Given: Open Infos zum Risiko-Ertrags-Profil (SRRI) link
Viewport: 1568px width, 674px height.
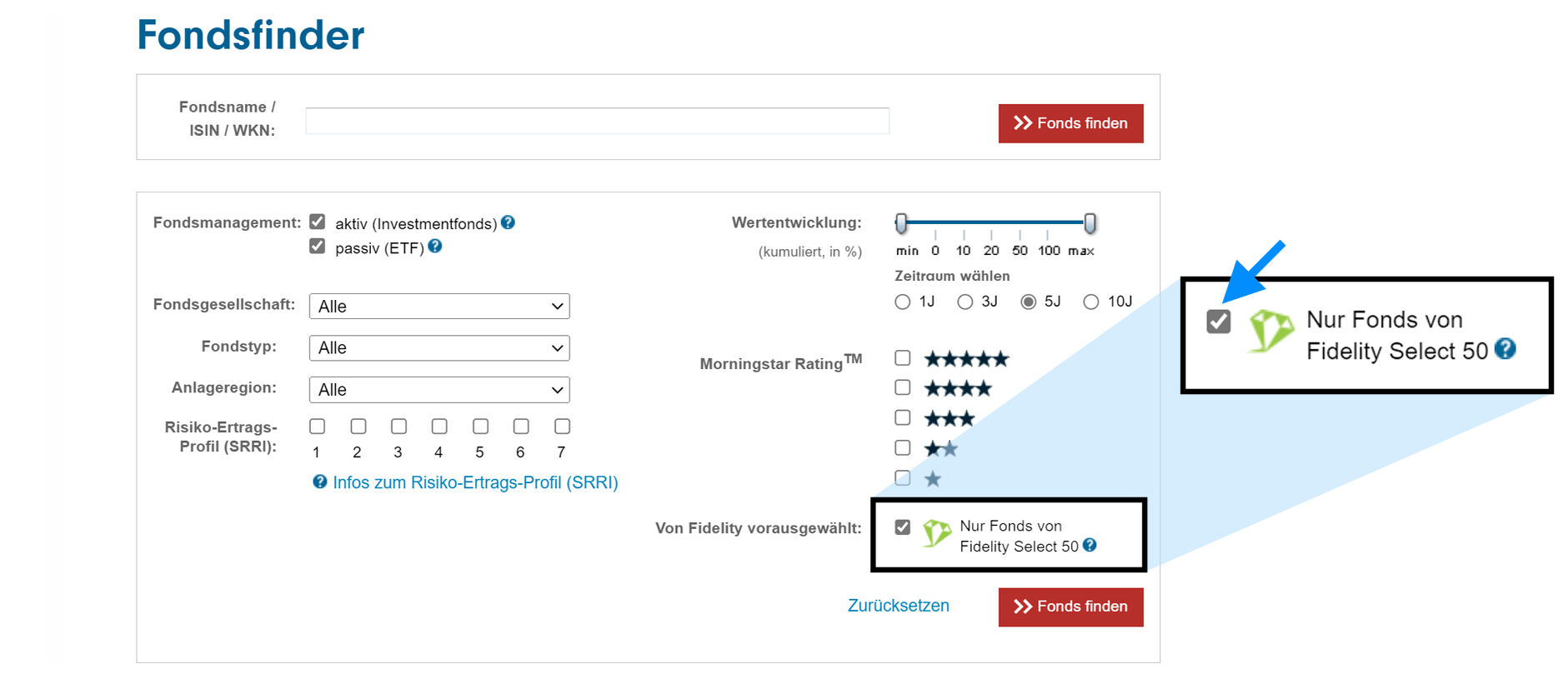Looking at the screenshot, I should point(475,482).
